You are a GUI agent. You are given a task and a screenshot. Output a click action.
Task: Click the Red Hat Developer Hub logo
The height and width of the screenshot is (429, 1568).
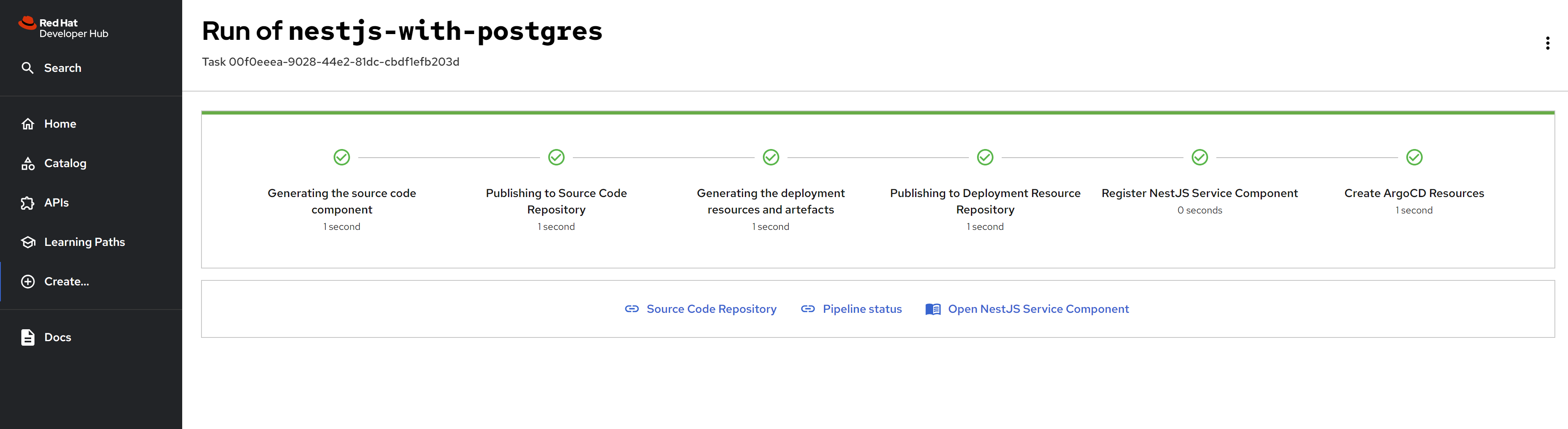[63, 28]
